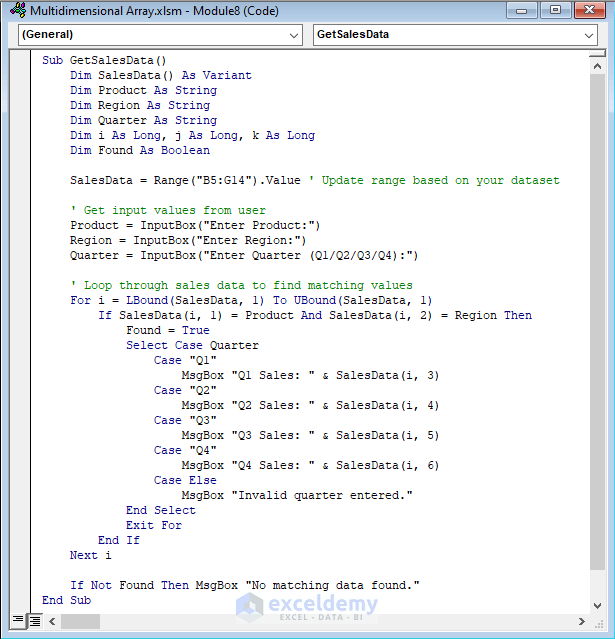This screenshot has height=639, width=615.
Task: Click the VBA module icon in title bar
Action: (18, 10)
